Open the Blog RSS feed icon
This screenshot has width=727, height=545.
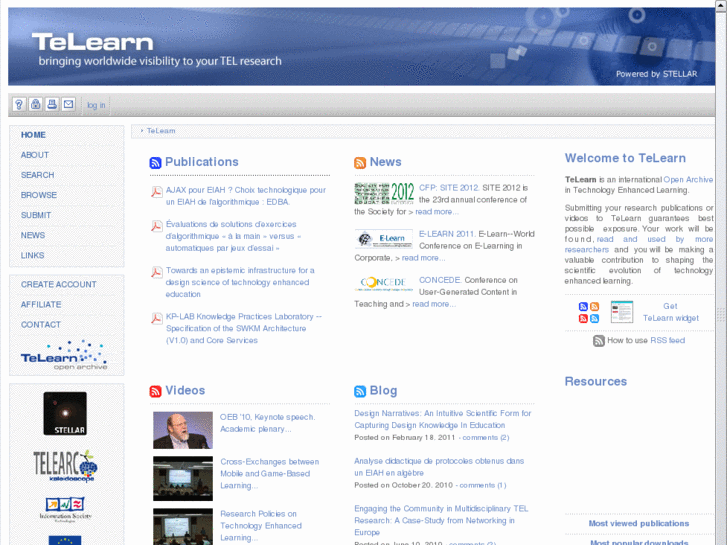[360, 391]
